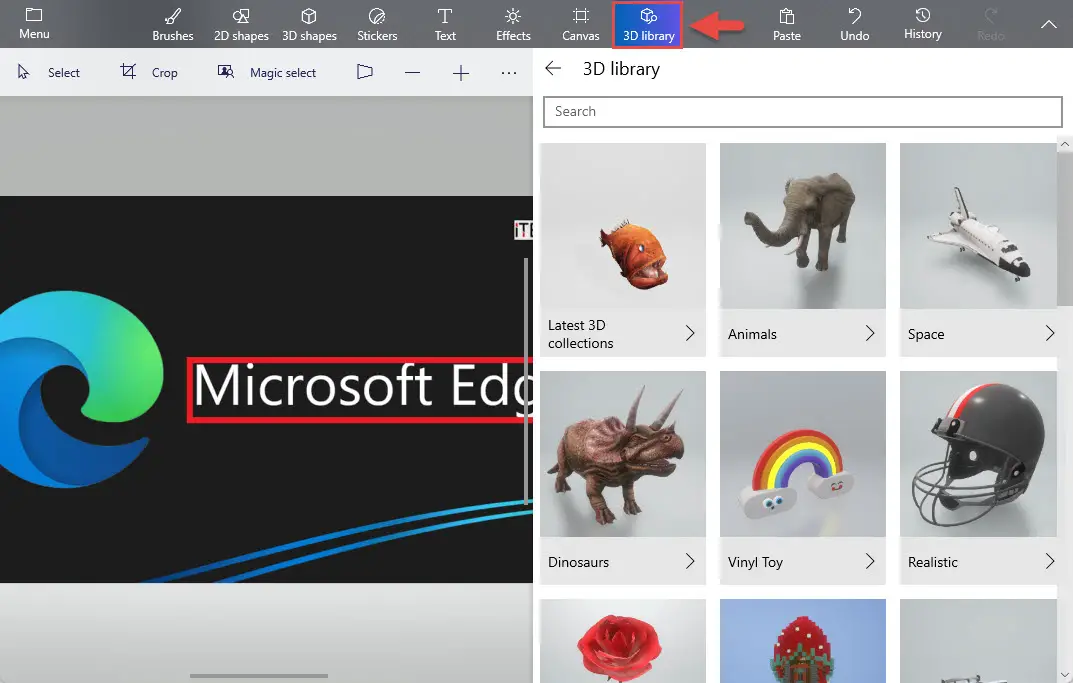Click the Paste button

(x=786, y=24)
